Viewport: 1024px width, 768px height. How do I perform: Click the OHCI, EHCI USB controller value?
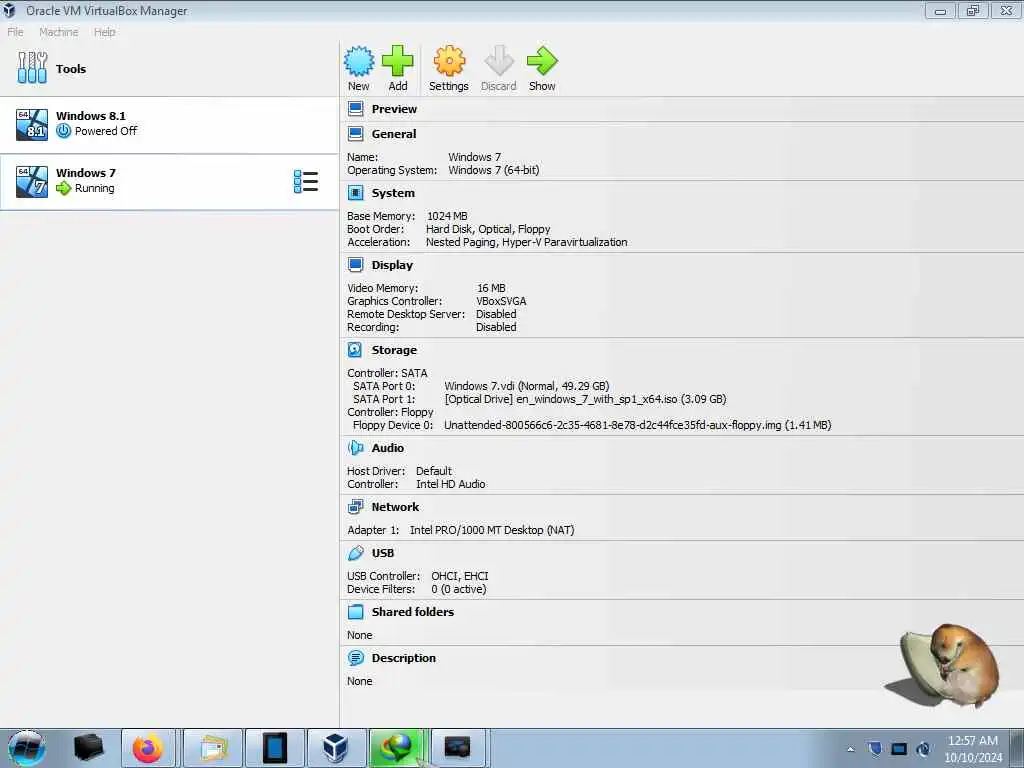click(460, 576)
